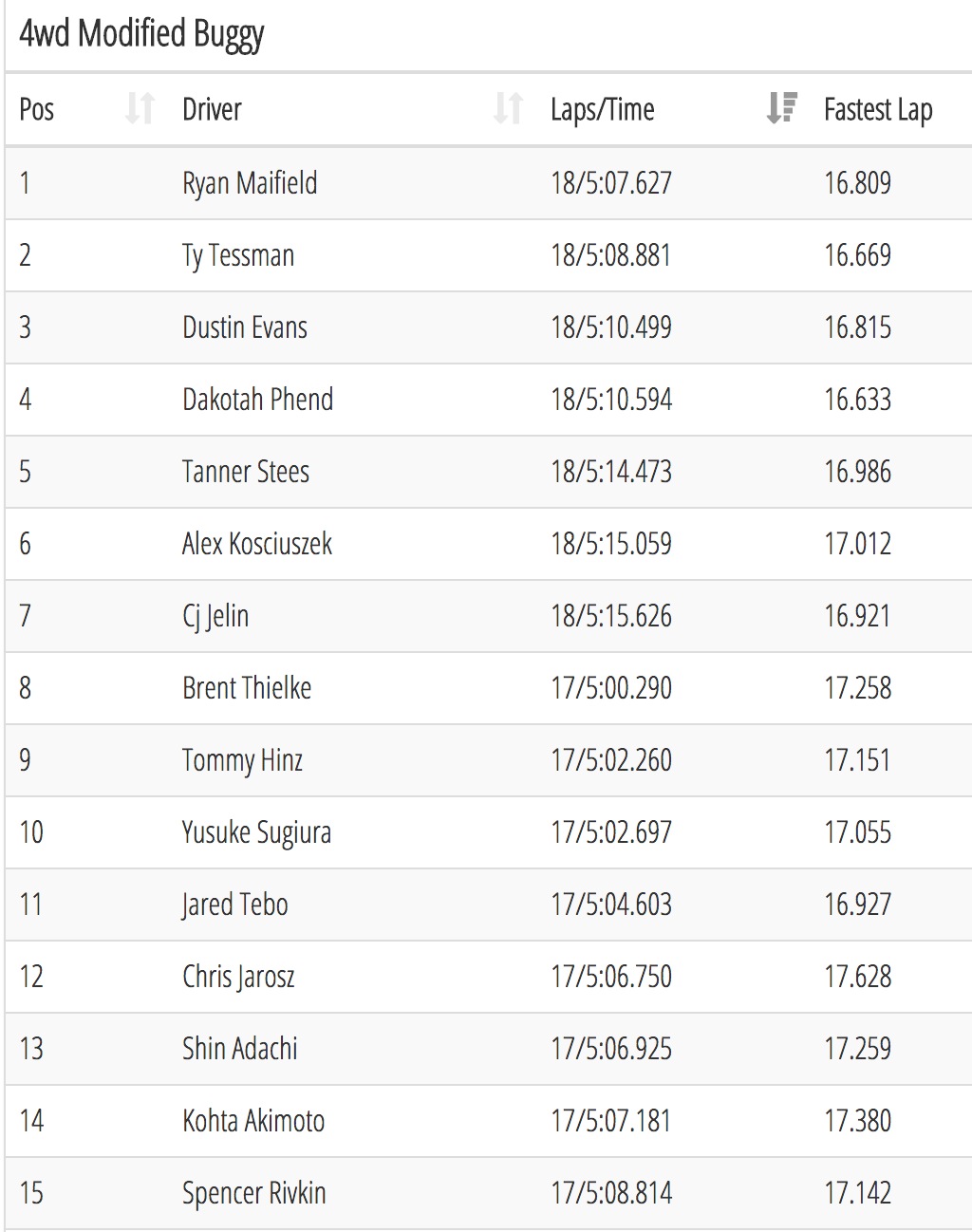This screenshot has width=972, height=1232.
Task: Open the 4wd Modified Buggy heading
Action: pyautogui.click(x=141, y=34)
